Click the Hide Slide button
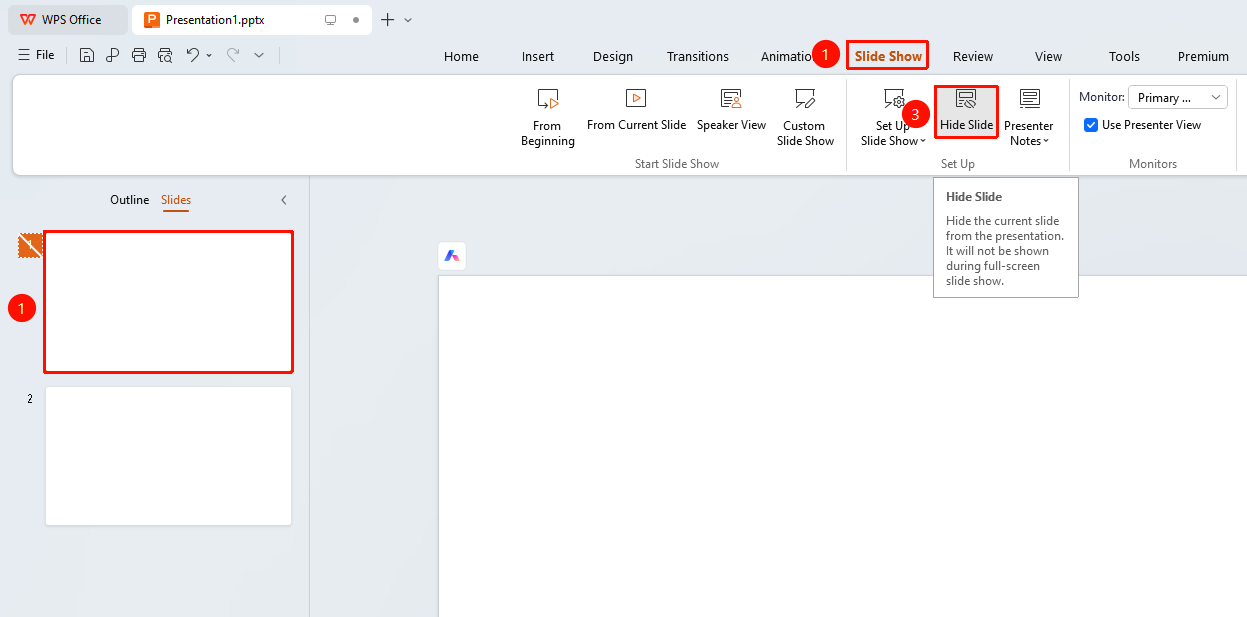The image size is (1247, 617). coord(967,111)
